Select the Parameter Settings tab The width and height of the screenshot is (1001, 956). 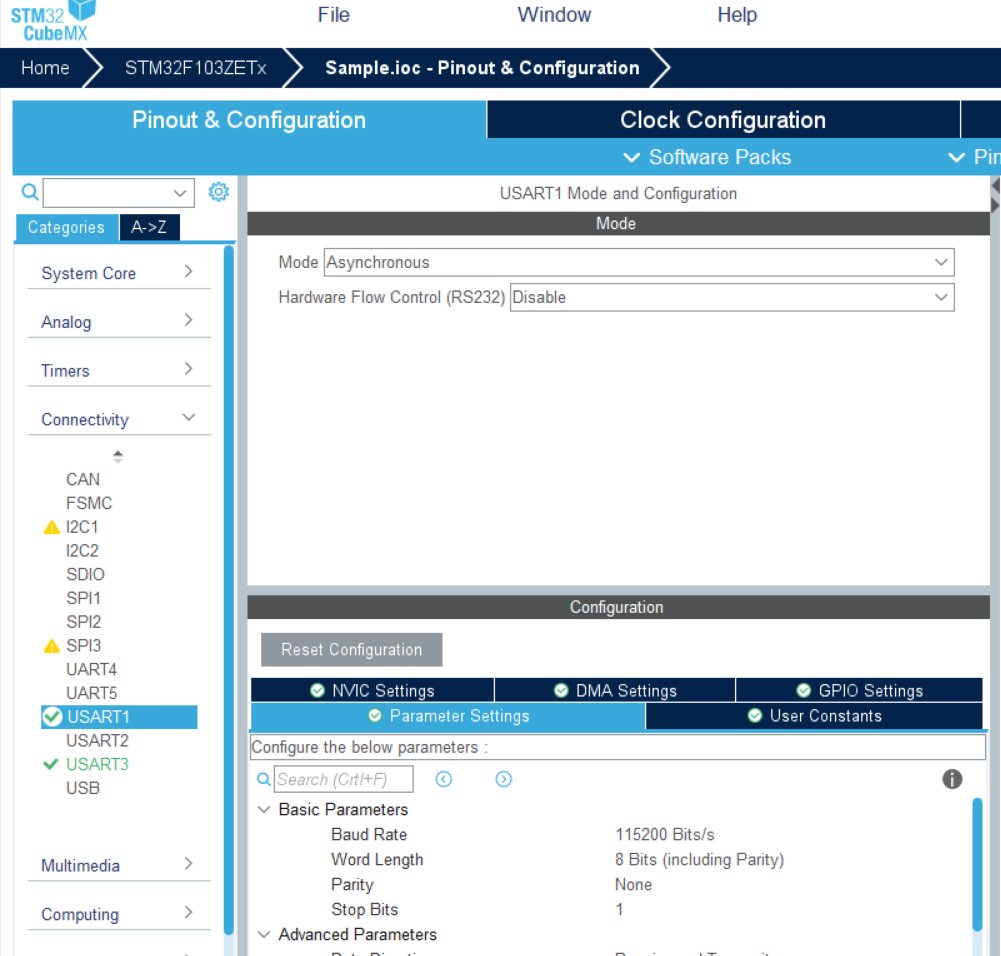(x=448, y=716)
